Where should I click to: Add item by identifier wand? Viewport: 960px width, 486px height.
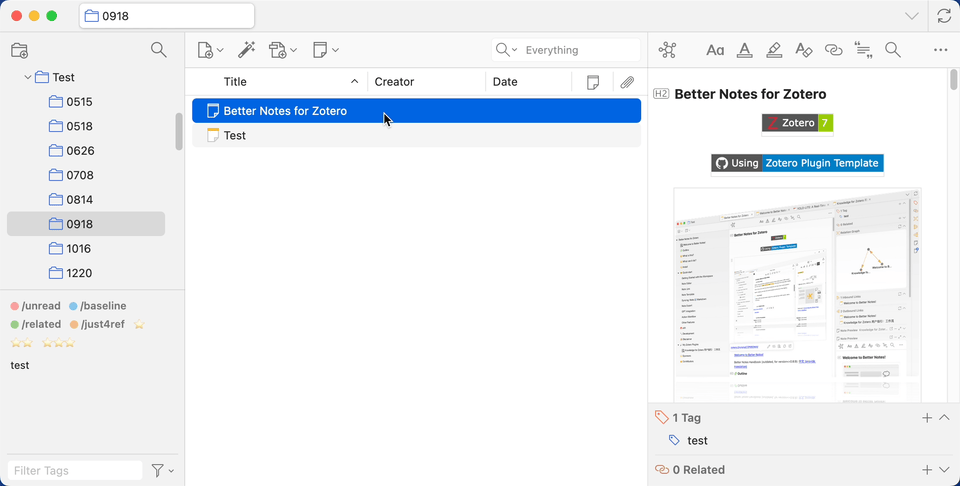click(246, 50)
